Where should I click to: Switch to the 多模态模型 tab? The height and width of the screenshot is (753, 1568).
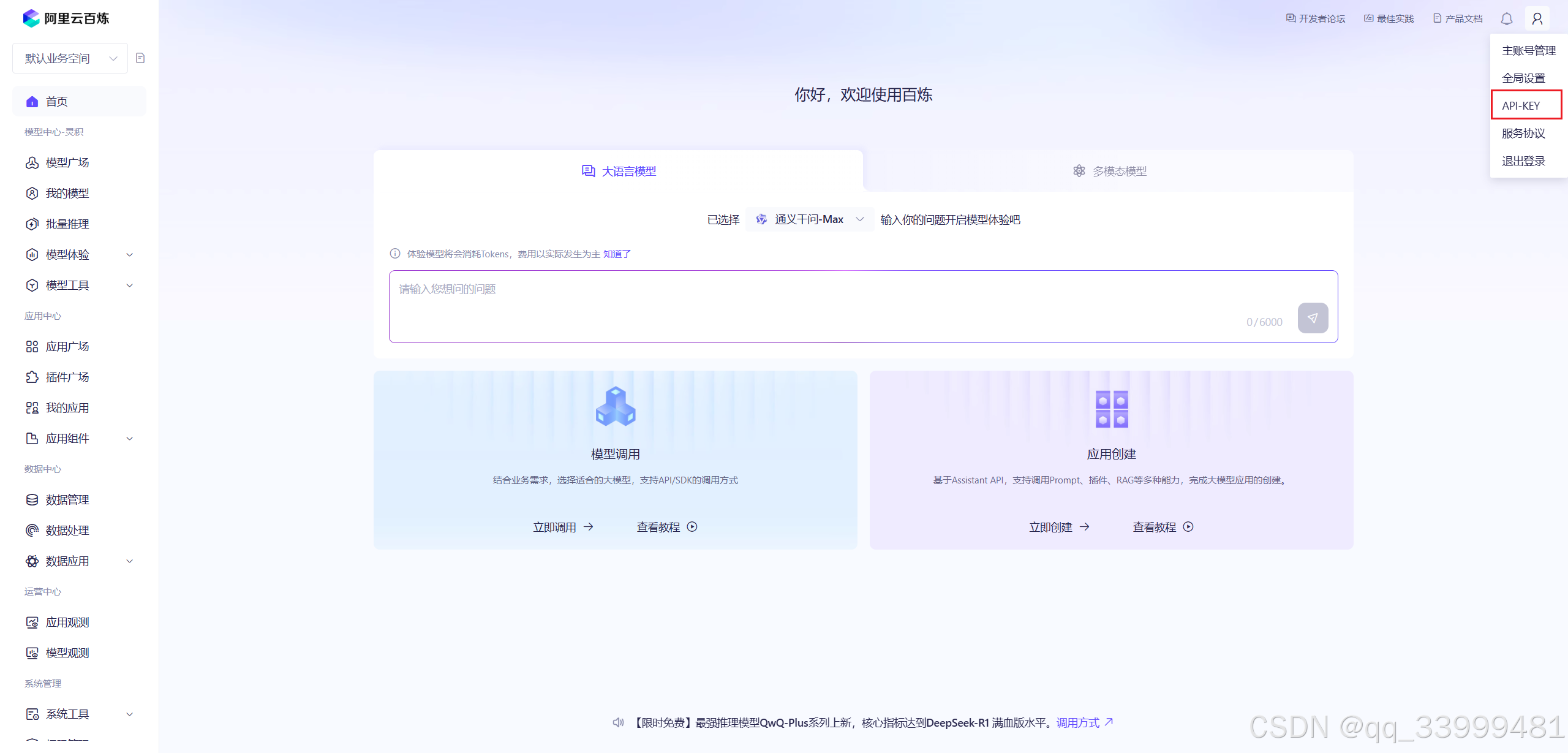point(1109,171)
